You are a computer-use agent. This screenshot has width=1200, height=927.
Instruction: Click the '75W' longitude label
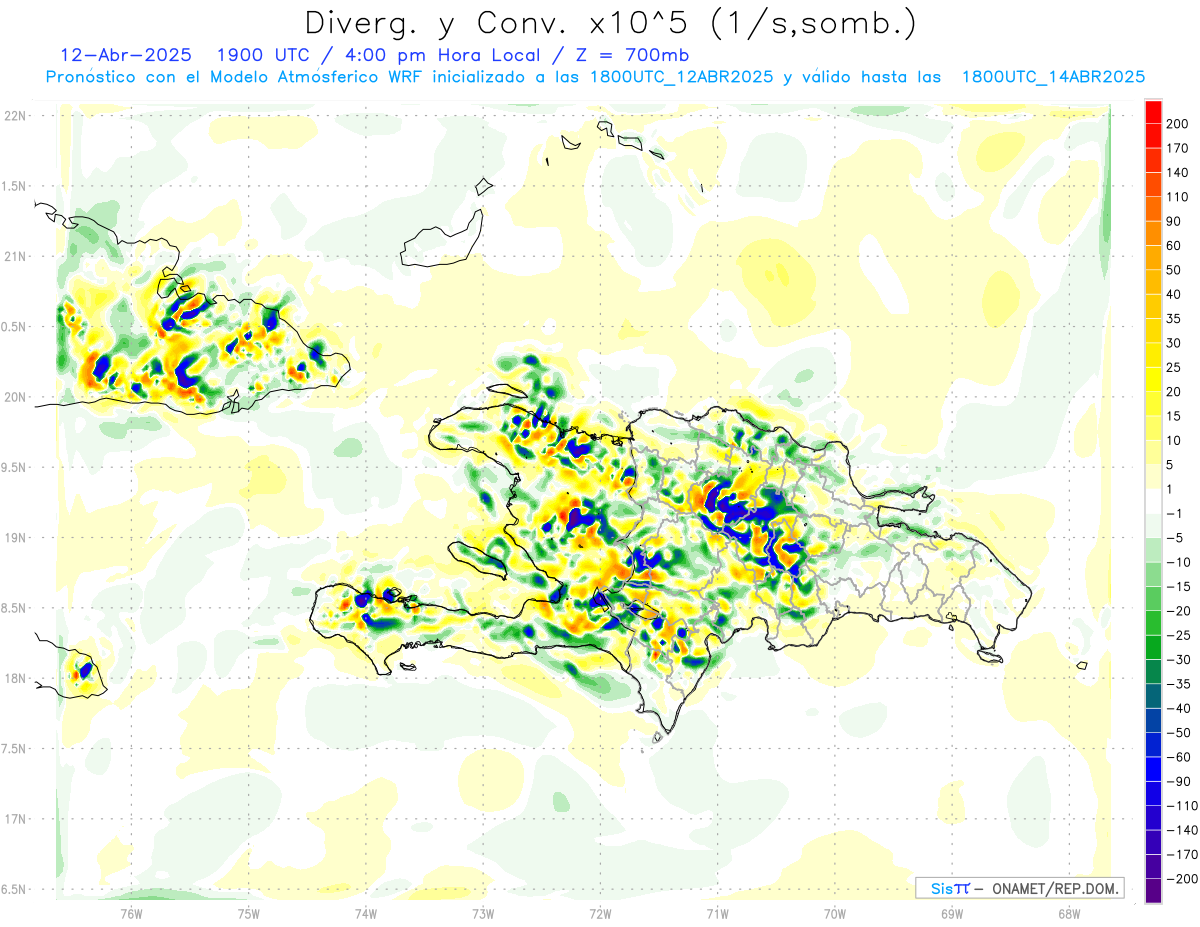249,914
